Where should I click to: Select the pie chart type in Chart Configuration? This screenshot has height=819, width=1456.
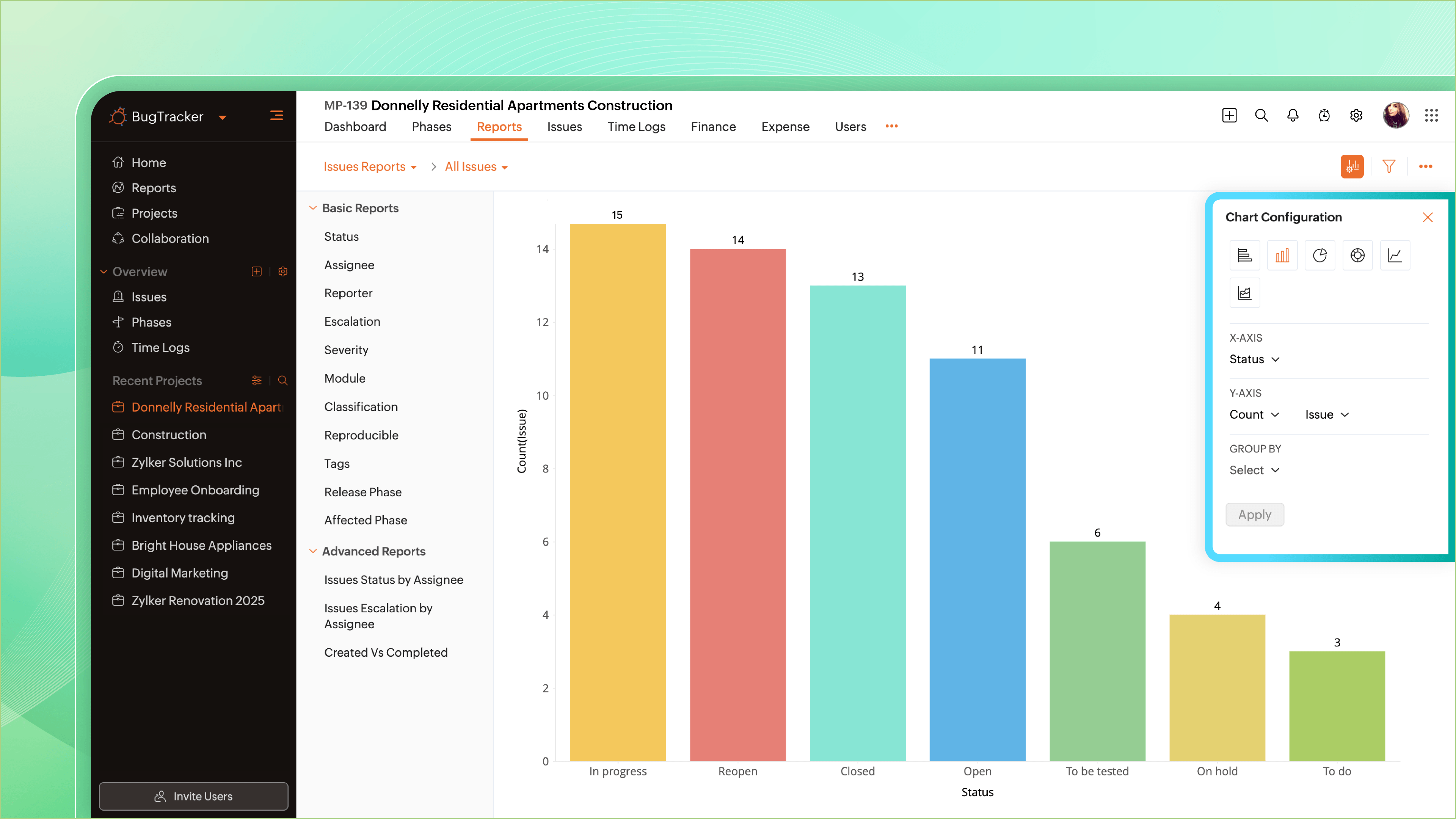pos(1320,255)
